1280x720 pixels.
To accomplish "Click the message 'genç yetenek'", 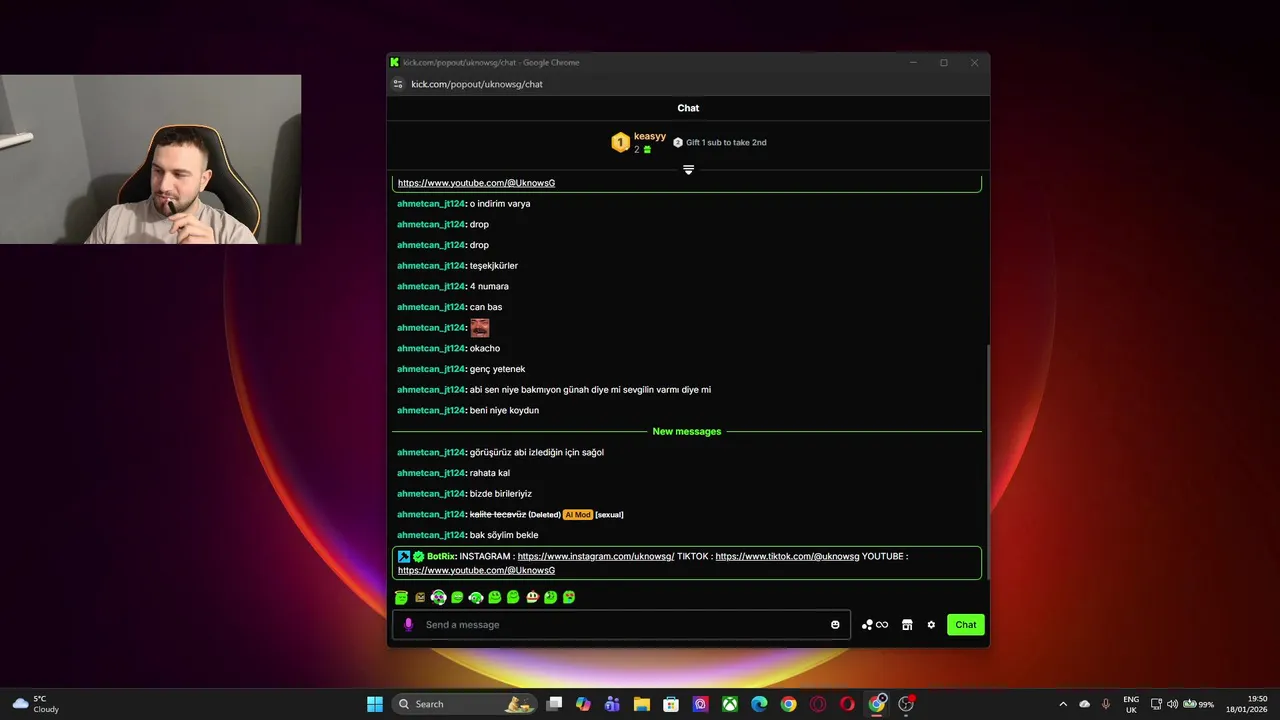I will tap(497, 369).
